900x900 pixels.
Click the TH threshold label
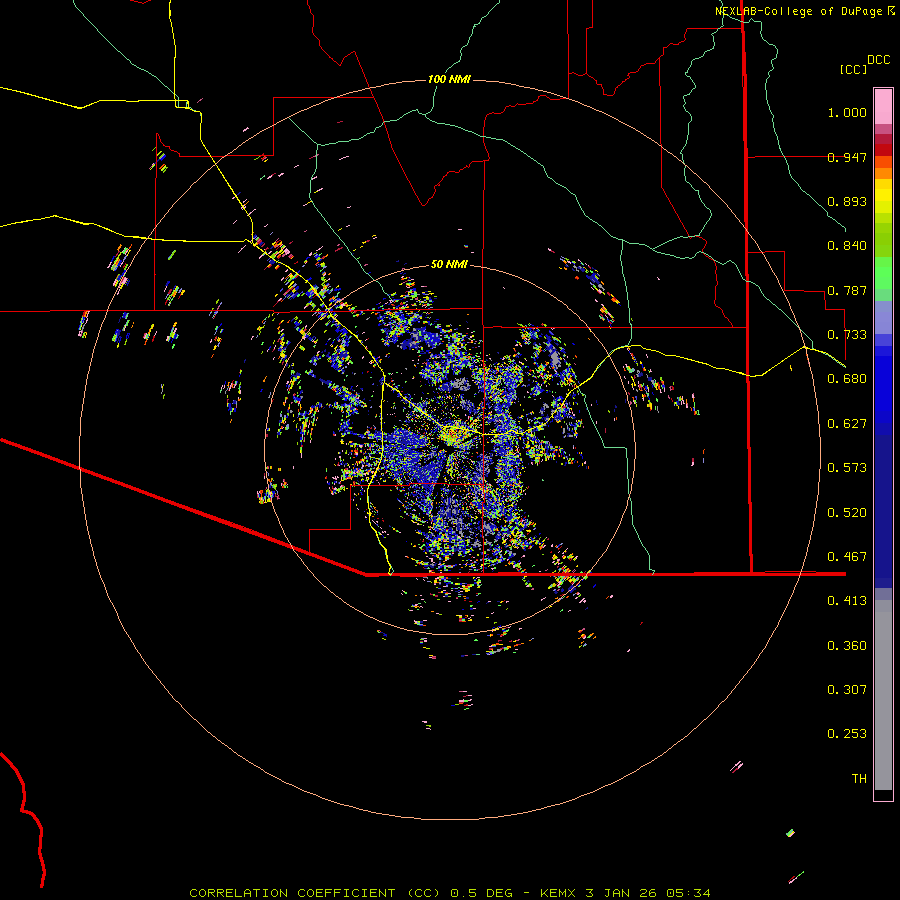[x=859, y=779]
